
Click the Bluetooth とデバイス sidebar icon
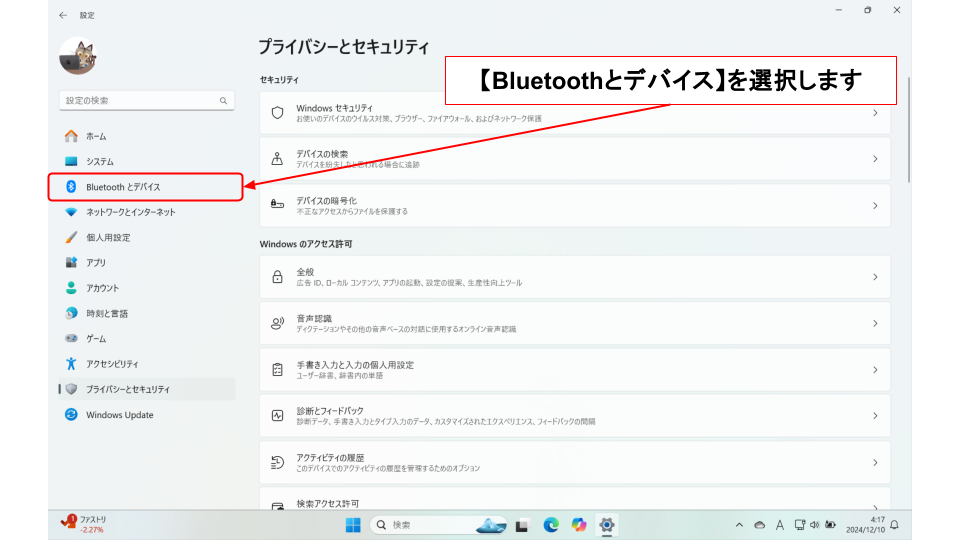pyautogui.click(x=71, y=187)
